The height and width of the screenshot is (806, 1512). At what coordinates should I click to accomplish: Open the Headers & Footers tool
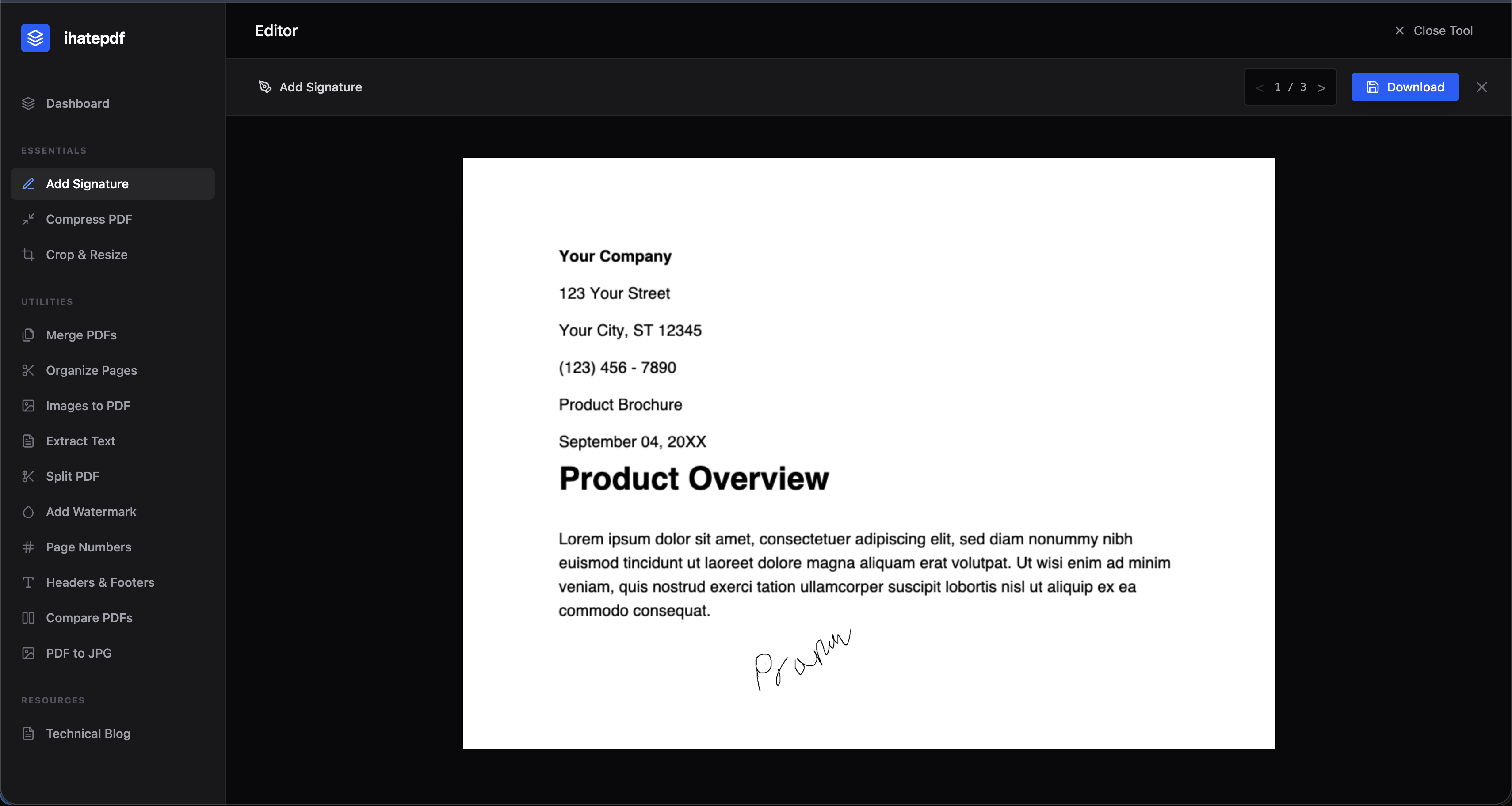click(100, 582)
